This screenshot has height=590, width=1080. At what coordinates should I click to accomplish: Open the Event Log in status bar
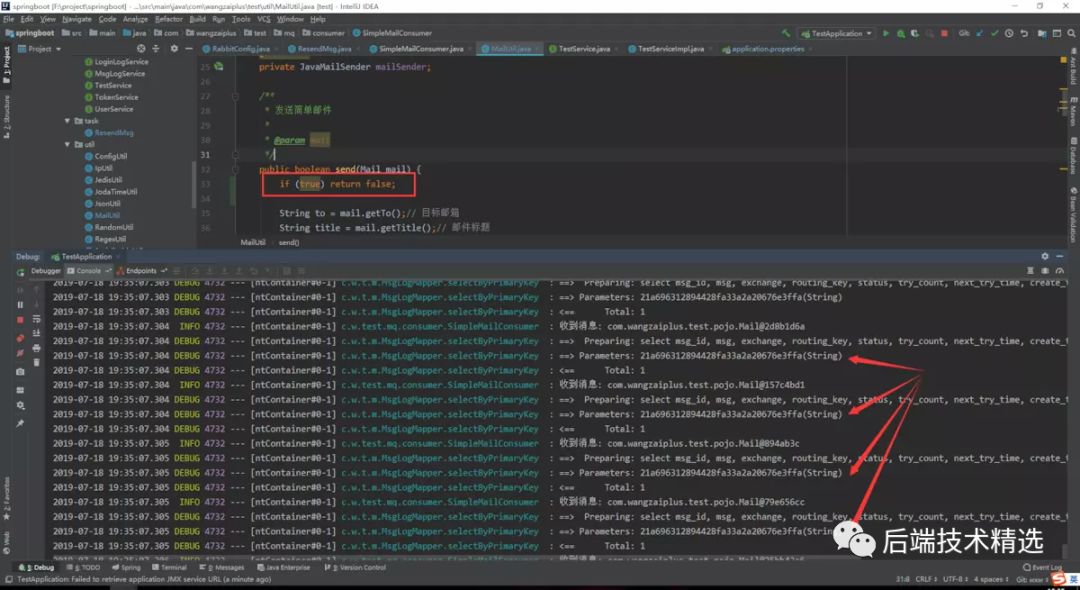(1042, 567)
